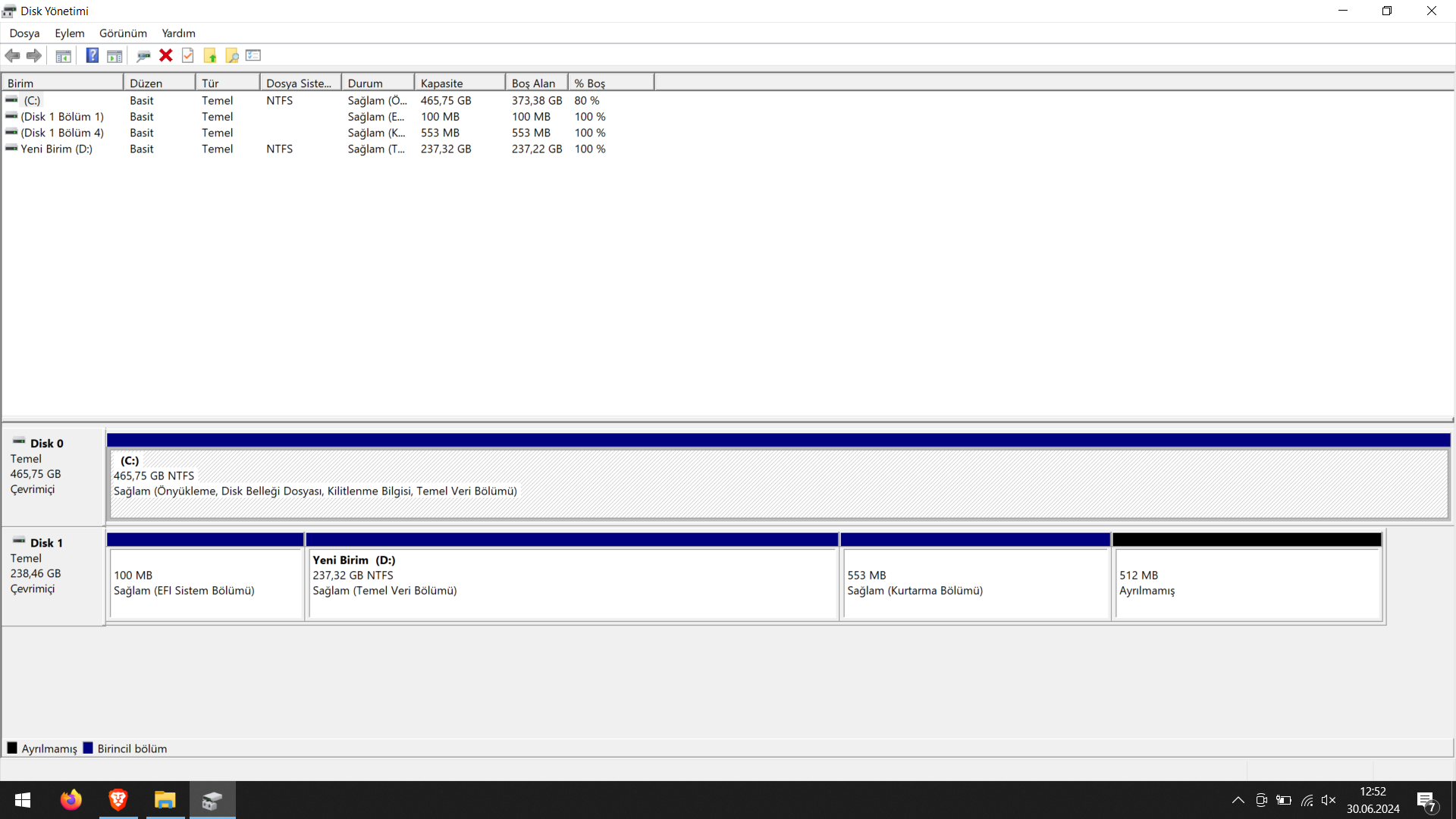Open the Eylem menu
This screenshot has height=819, width=1456.
[69, 33]
